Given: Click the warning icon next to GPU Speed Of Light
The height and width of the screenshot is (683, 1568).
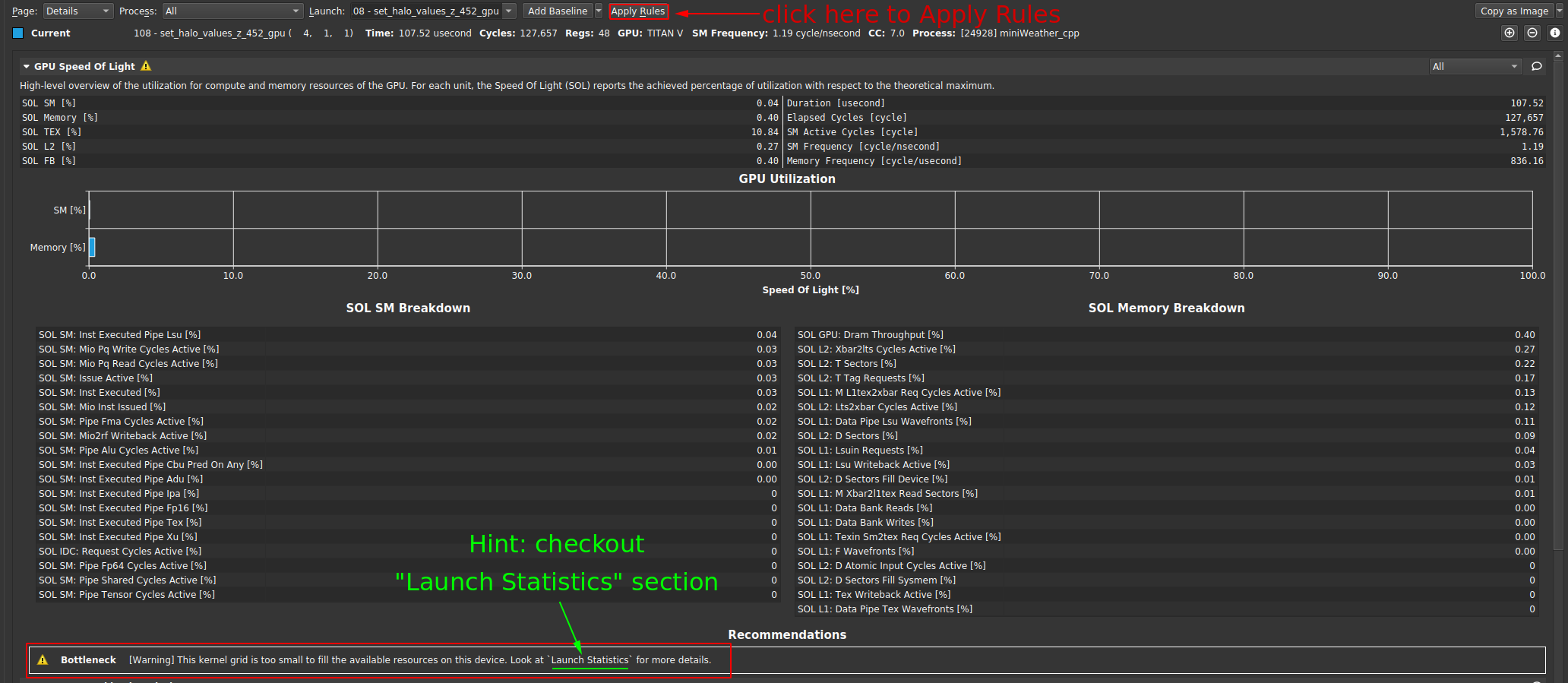Looking at the screenshot, I should [146, 66].
